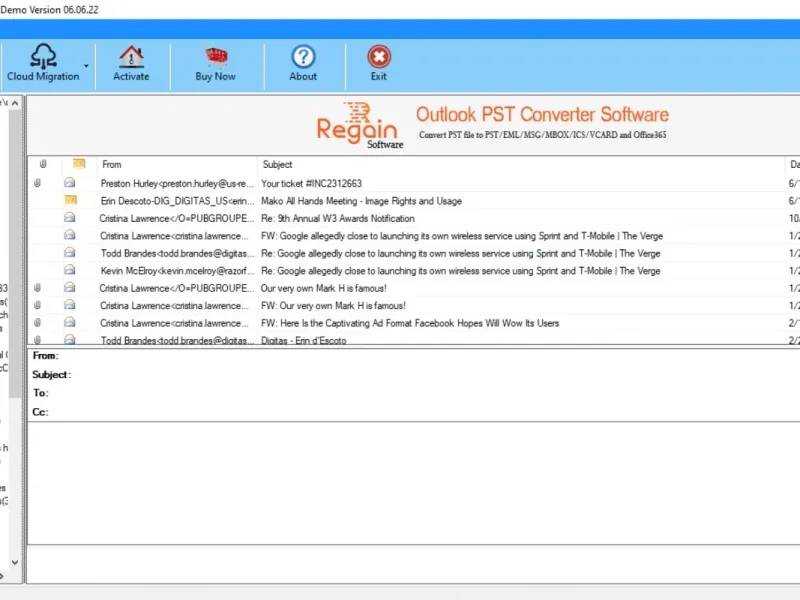Click up arrow of folder panel scrollbar
800x600 pixels.
point(15,103)
